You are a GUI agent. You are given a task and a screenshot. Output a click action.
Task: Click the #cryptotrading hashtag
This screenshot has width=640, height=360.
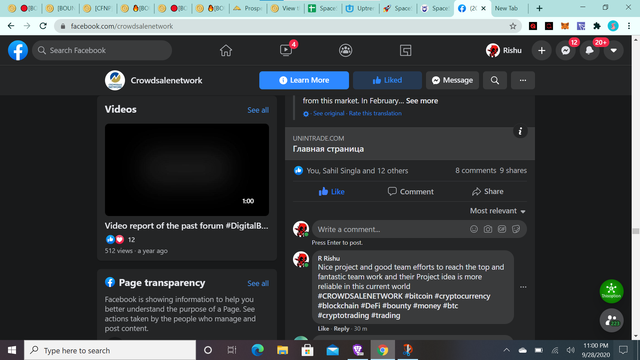tap(343, 316)
